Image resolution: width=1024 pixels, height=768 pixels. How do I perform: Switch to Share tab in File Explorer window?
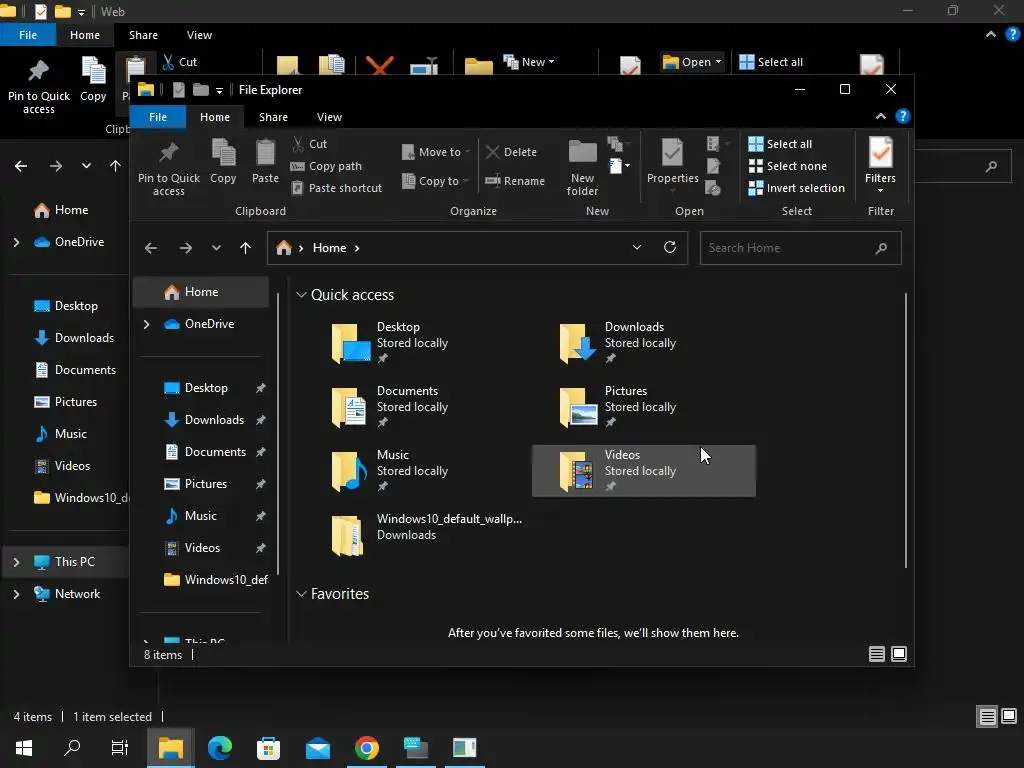click(273, 117)
